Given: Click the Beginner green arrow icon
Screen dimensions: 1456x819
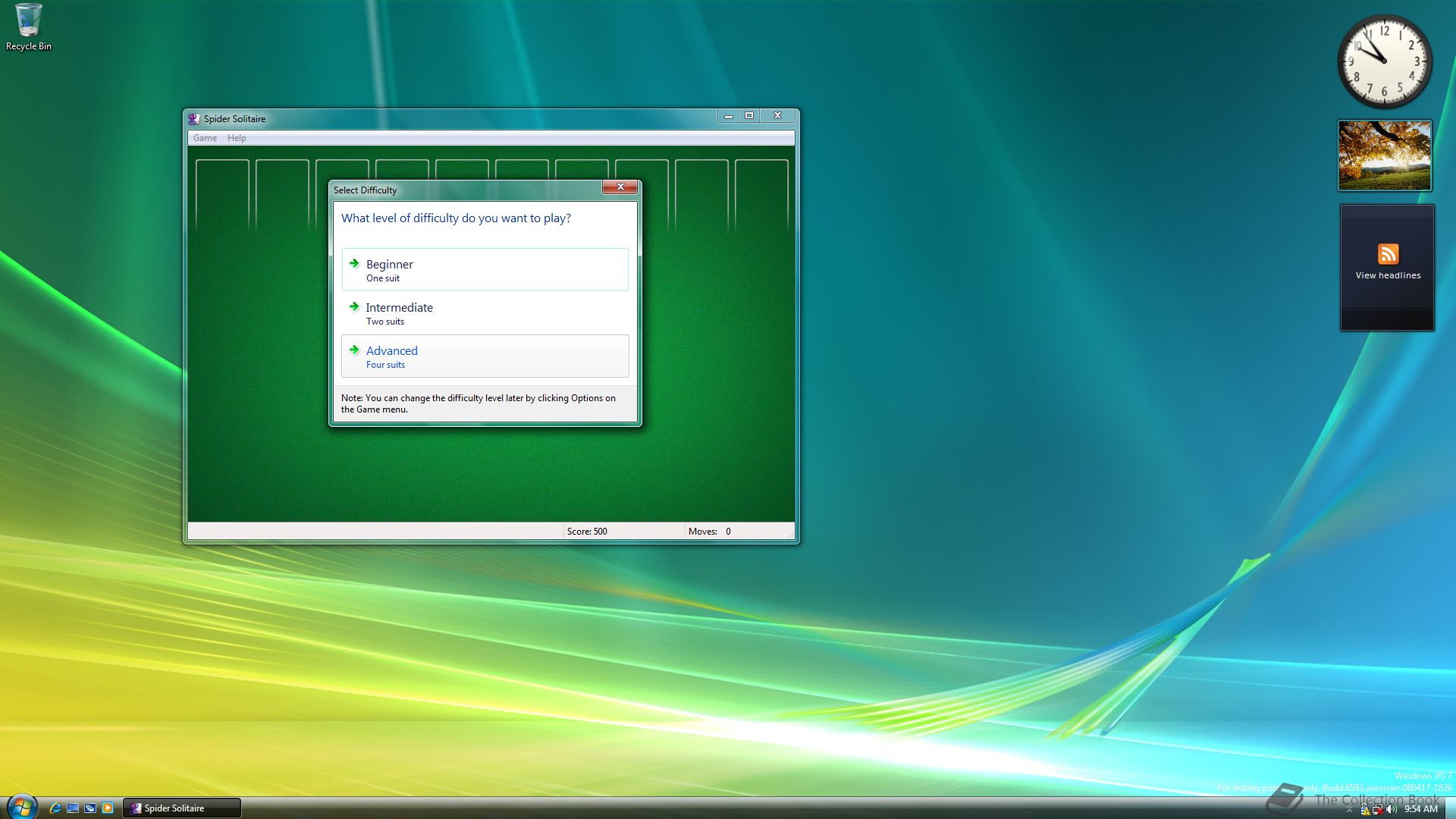Looking at the screenshot, I should point(354,263).
